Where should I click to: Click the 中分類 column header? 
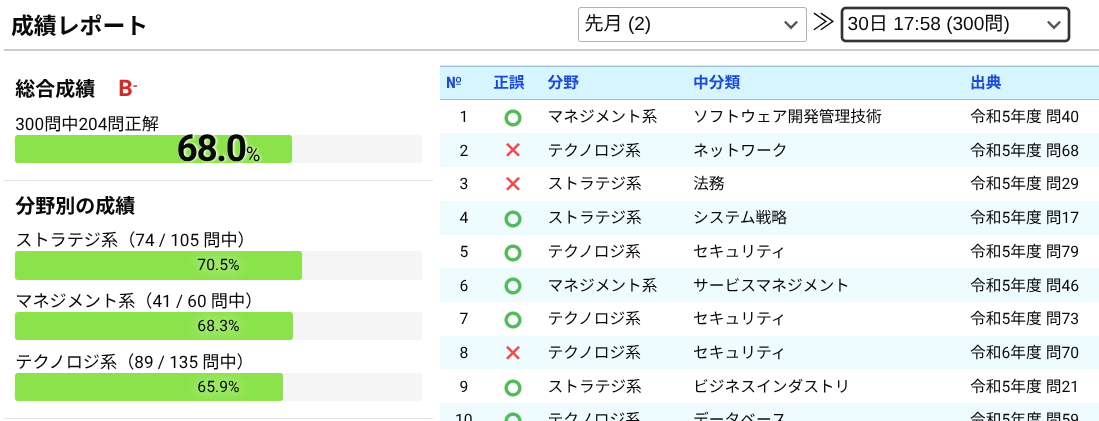[x=716, y=83]
